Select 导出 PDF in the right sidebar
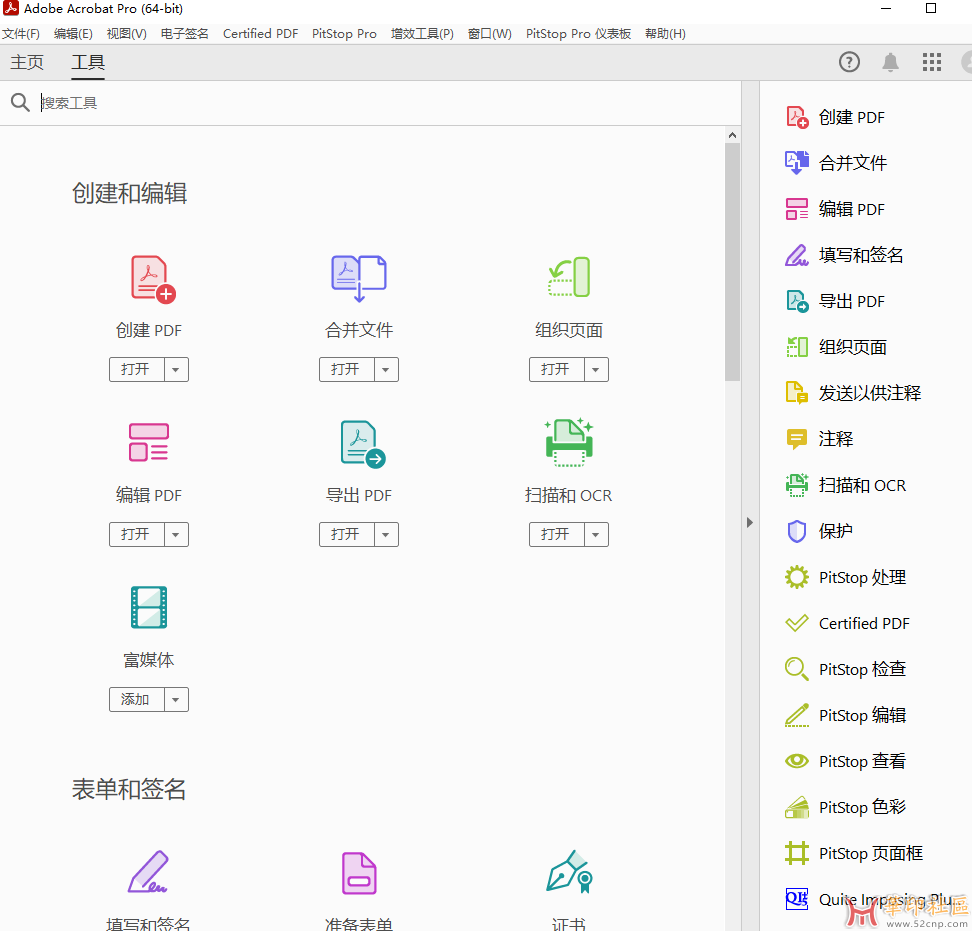Image resolution: width=972 pixels, height=931 pixels. click(x=836, y=301)
